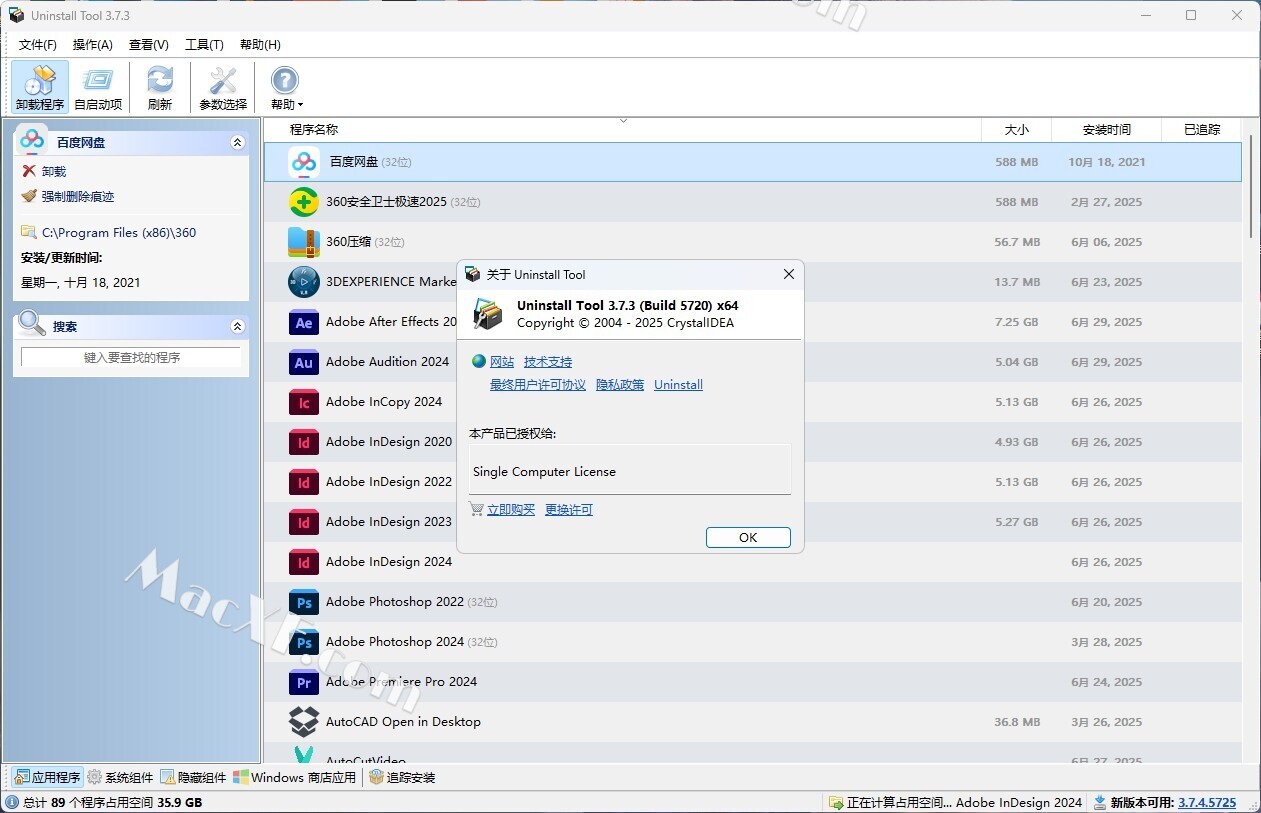The width and height of the screenshot is (1261, 813).
Task: Open the 工具(T) menu
Action: point(204,45)
